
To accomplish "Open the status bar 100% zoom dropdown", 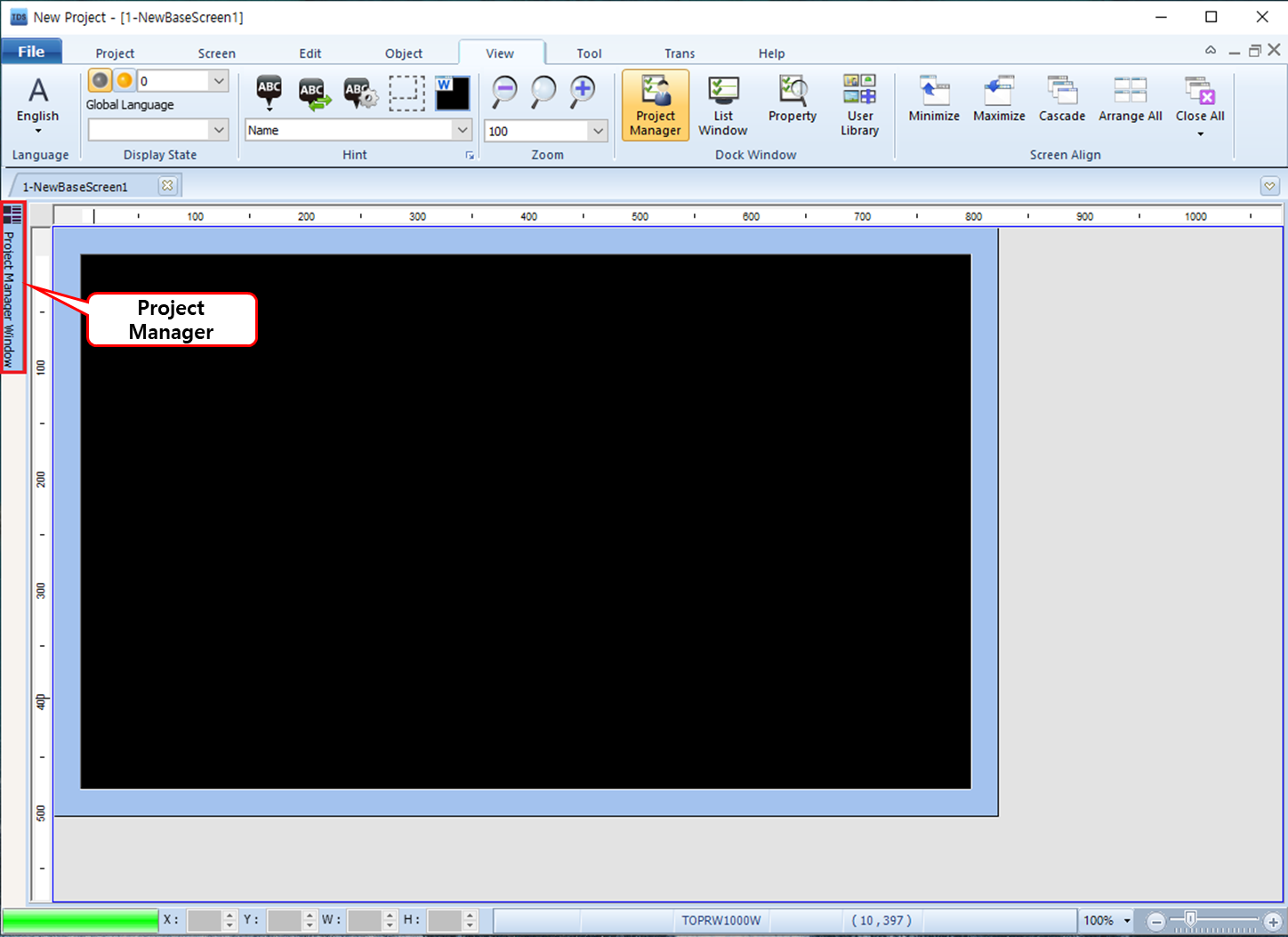I will pyautogui.click(x=1127, y=920).
